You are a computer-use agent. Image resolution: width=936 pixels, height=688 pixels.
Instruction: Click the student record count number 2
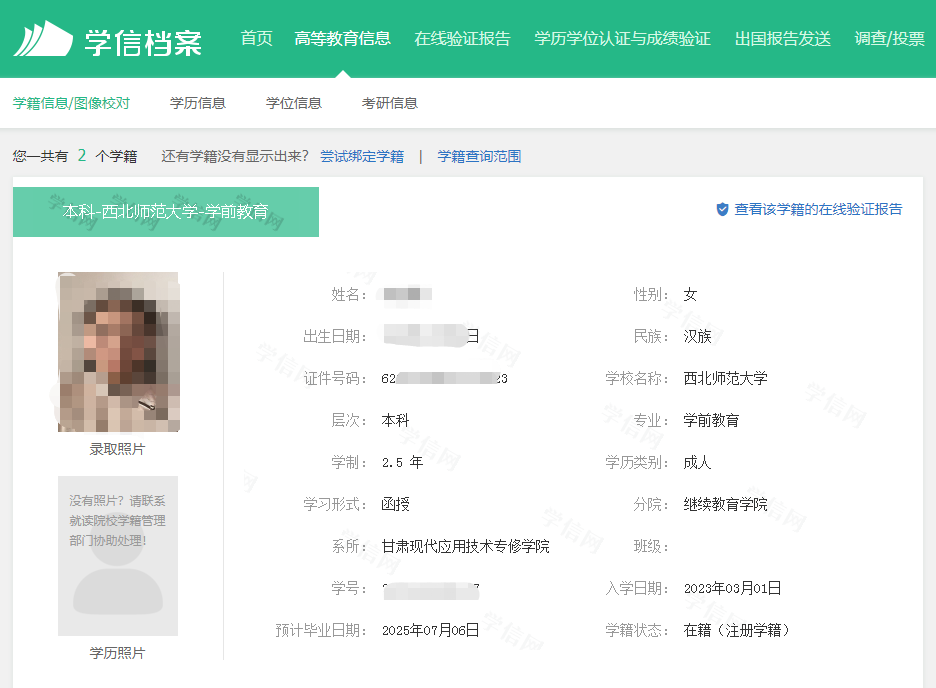click(x=82, y=156)
